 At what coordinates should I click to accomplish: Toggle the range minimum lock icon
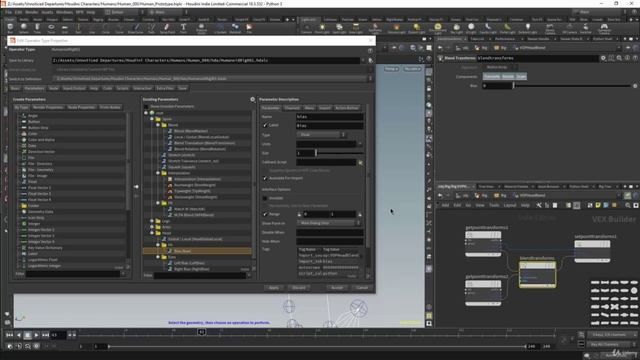pyautogui.click(x=299, y=214)
